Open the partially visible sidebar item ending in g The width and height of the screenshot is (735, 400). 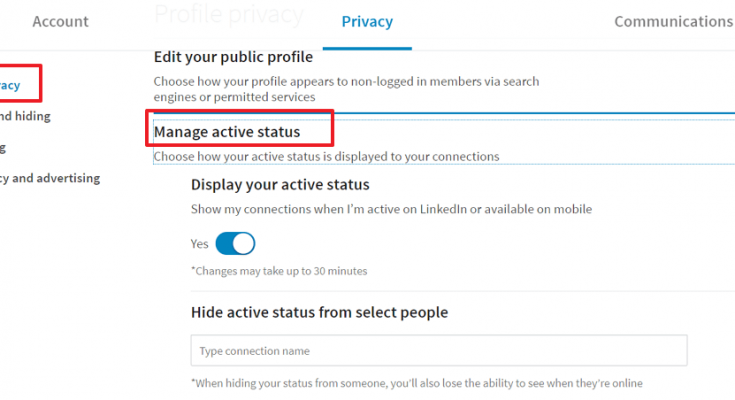pyautogui.click(x=3, y=148)
